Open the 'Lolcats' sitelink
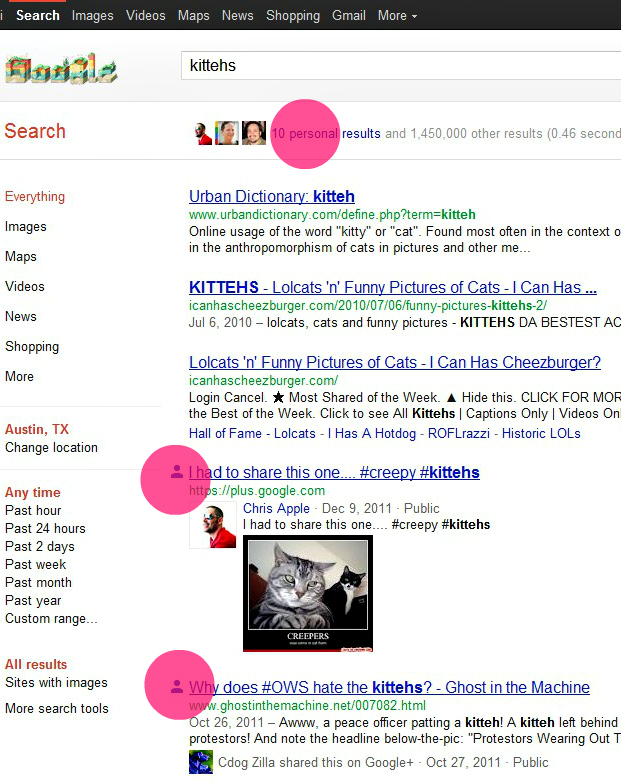Image resolution: width=621 pixels, height=781 pixels. click(x=295, y=433)
